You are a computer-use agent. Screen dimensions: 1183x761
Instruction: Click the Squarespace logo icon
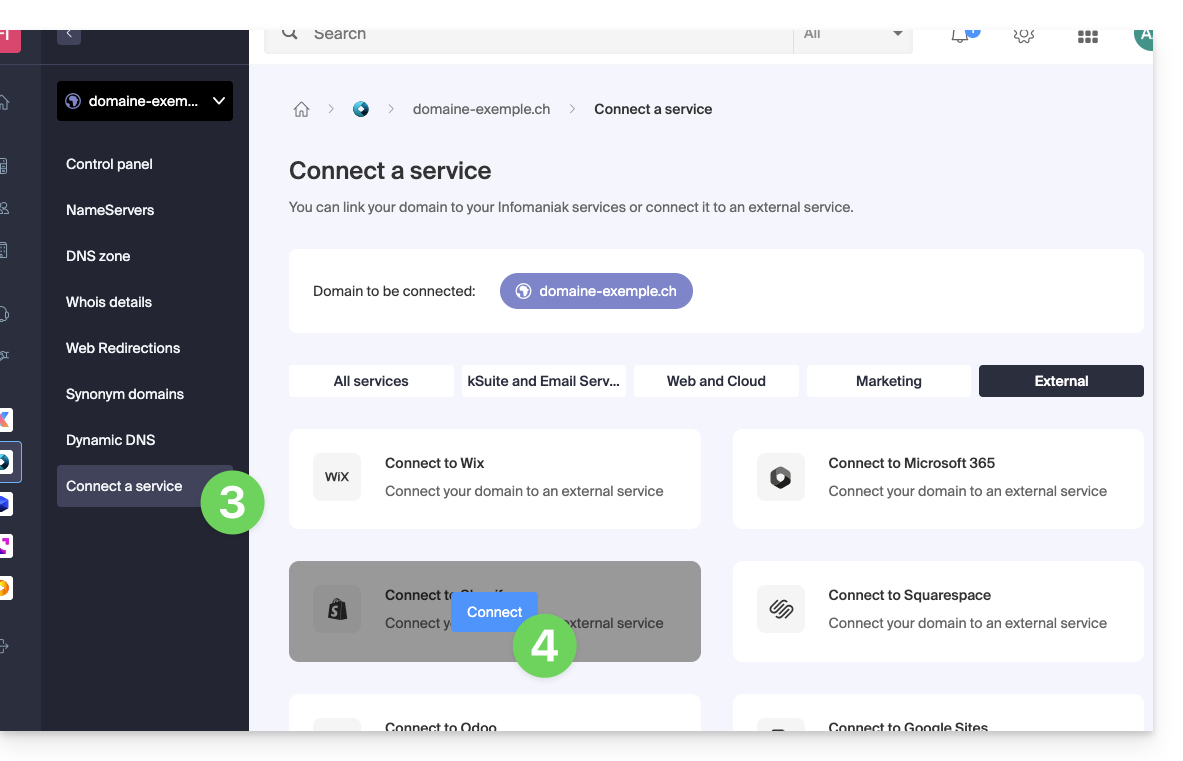[x=780, y=609]
